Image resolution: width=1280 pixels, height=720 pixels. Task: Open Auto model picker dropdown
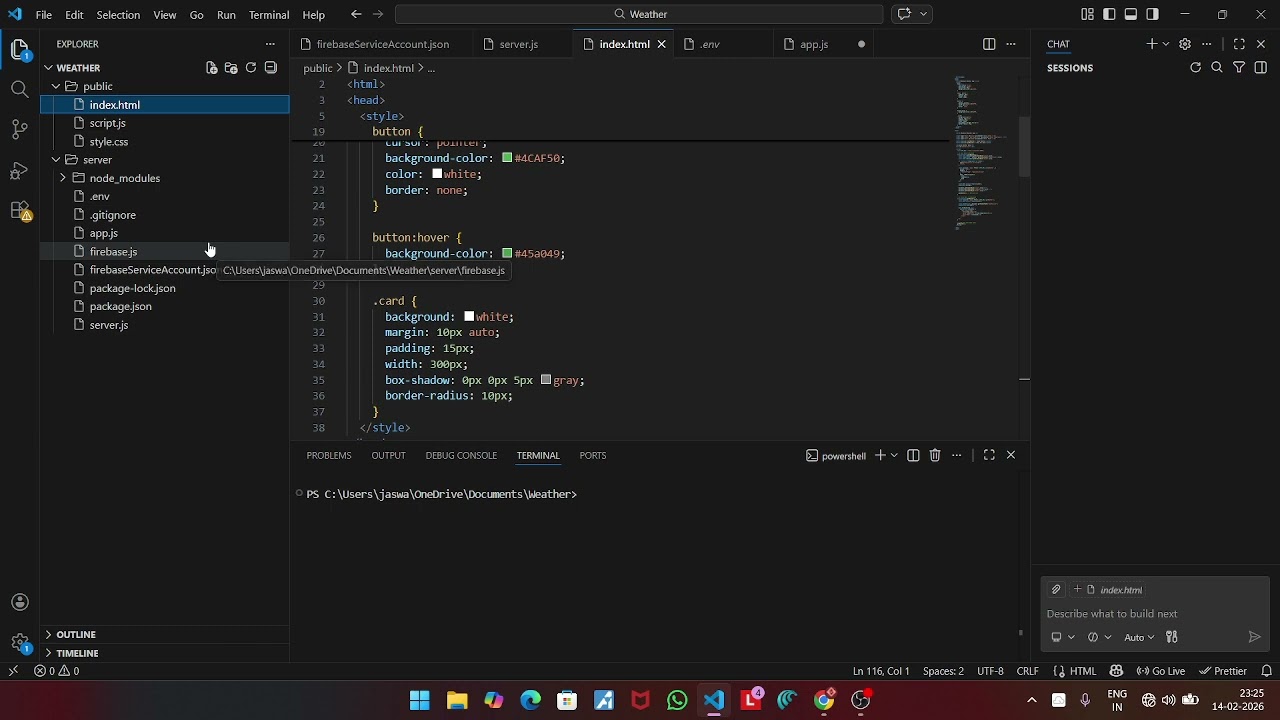pos(1139,637)
